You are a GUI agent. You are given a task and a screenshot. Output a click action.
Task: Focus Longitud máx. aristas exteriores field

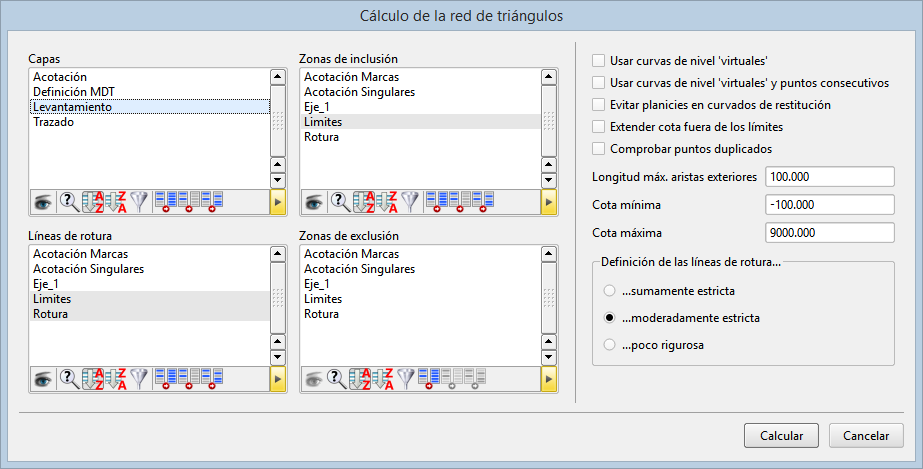(830, 177)
